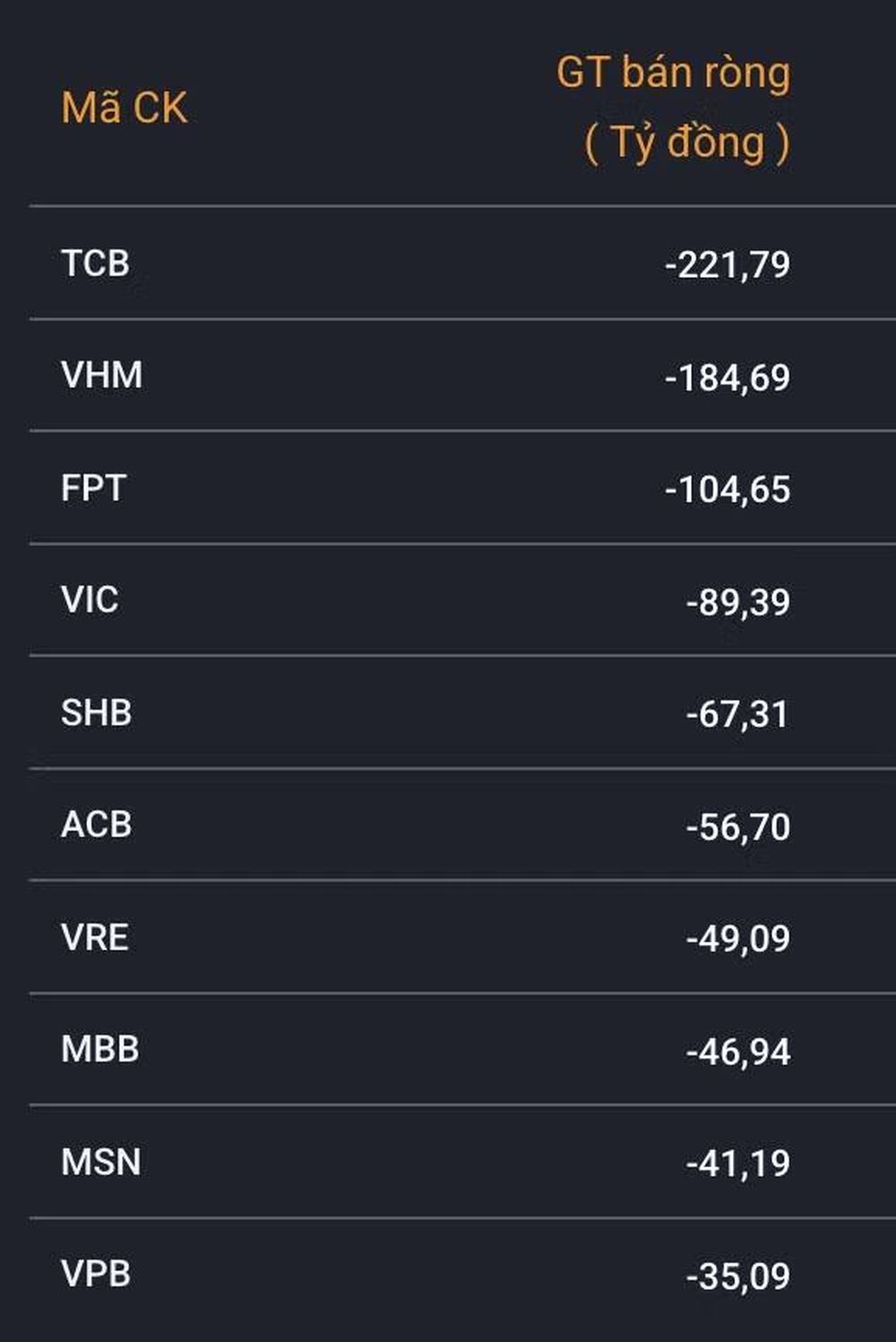This screenshot has height=1342, width=896.
Task: Click the -56,70 value for ACB
Action: coord(738,827)
